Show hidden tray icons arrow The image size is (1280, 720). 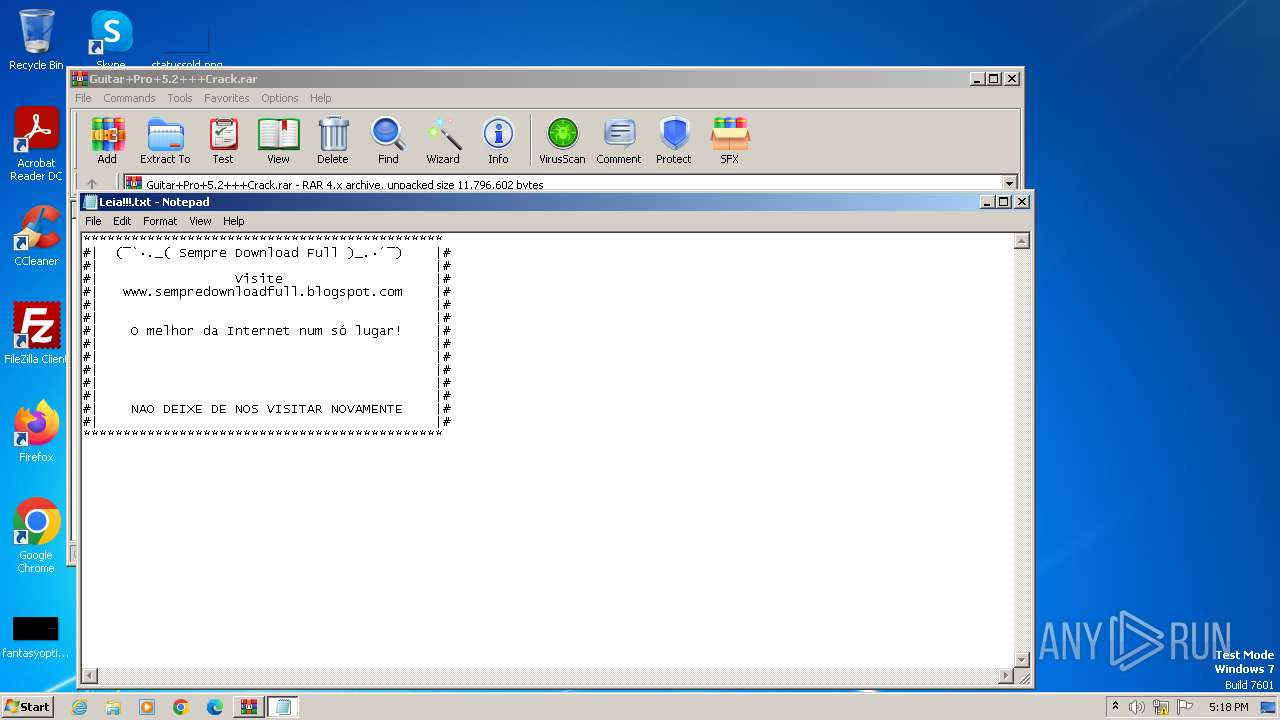tap(1115, 707)
